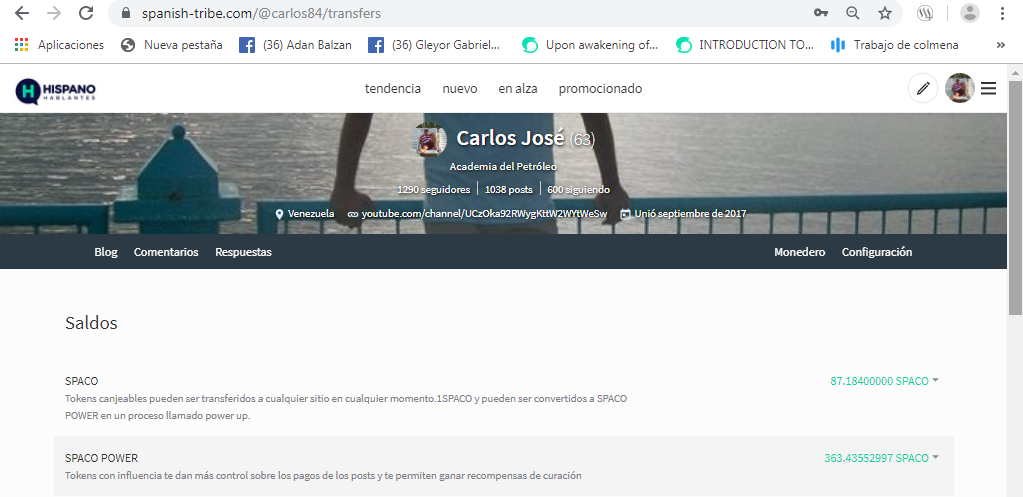Expand the 87.18400000 SPACO dropdown
1023x497 pixels.
pos(884,381)
